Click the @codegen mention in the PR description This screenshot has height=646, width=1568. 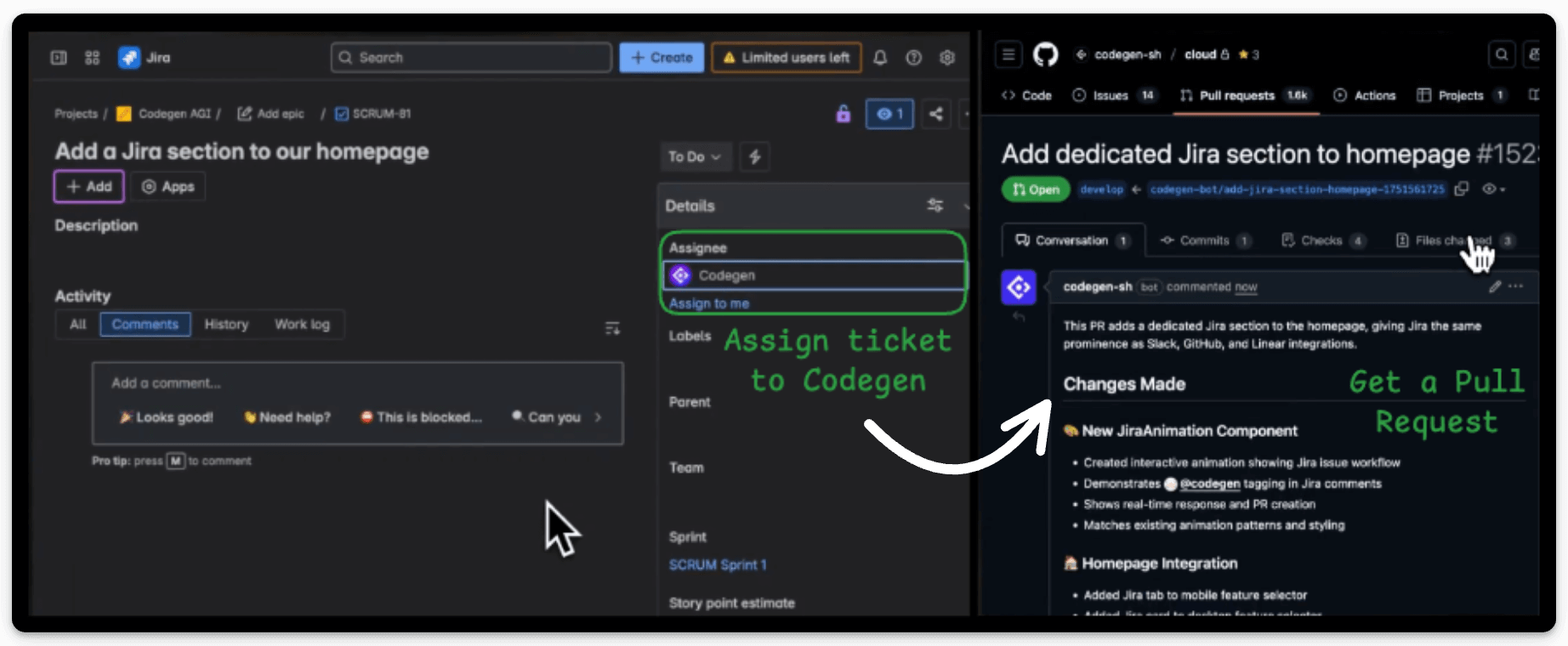(1209, 484)
